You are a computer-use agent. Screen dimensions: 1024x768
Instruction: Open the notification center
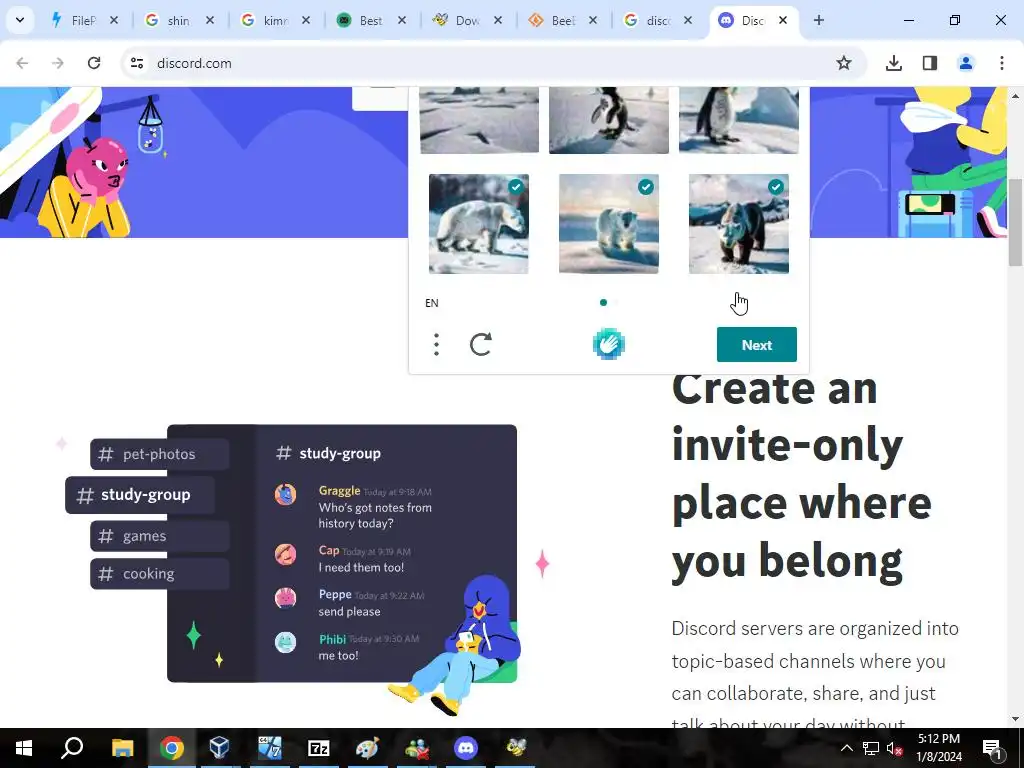point(991,748)
